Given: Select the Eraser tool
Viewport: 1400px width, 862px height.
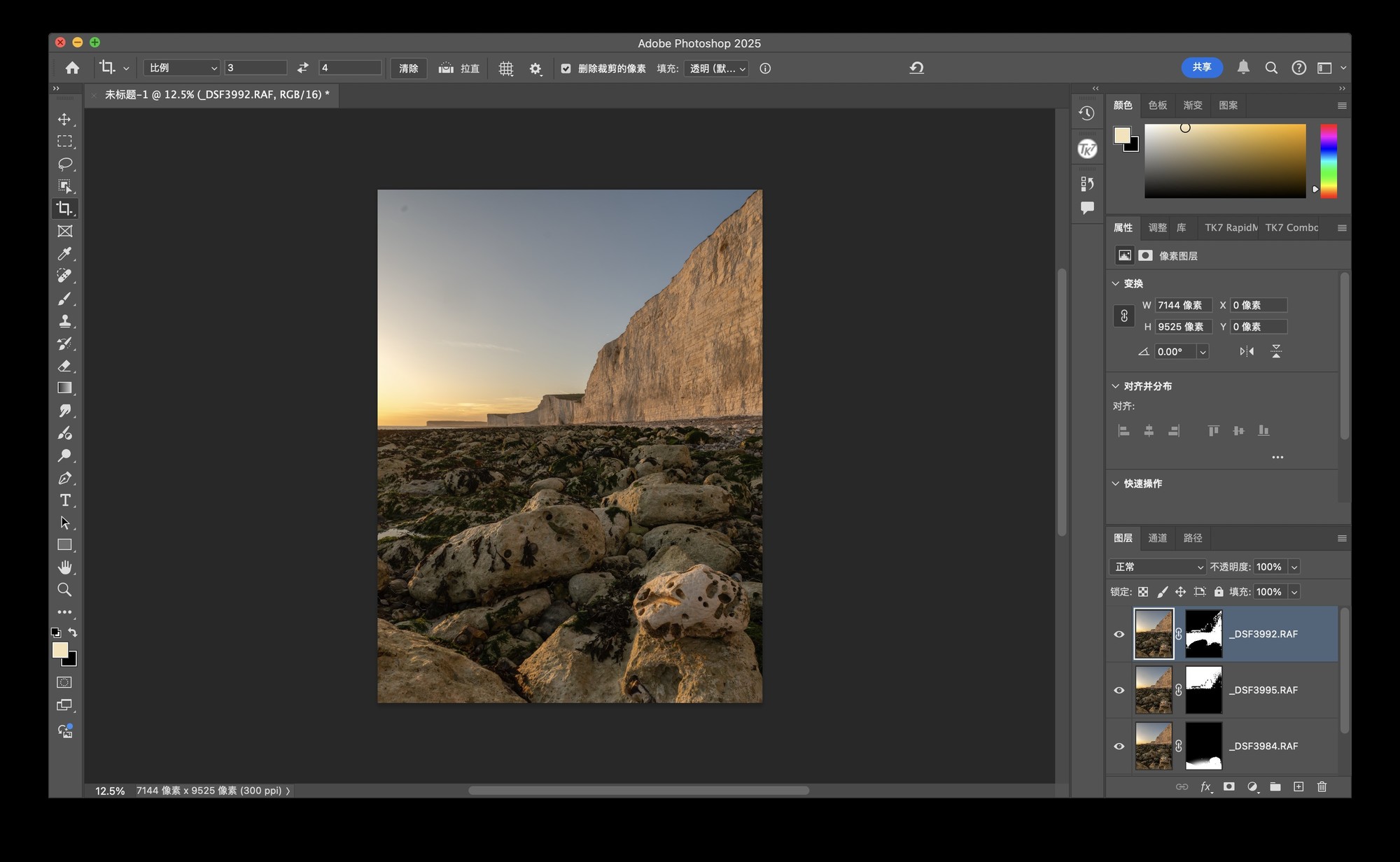Looking at the screenshot, I should click(64, 366).
